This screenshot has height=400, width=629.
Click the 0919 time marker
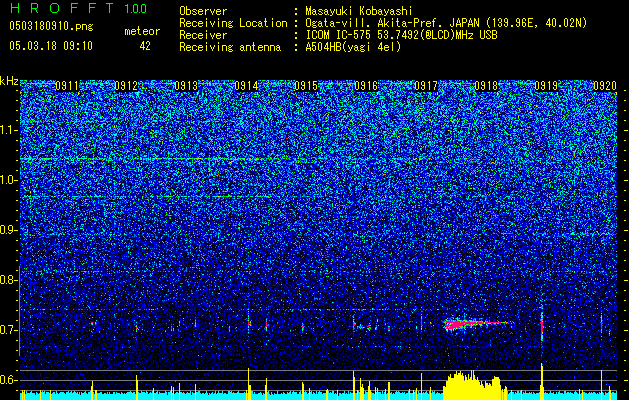546,86
